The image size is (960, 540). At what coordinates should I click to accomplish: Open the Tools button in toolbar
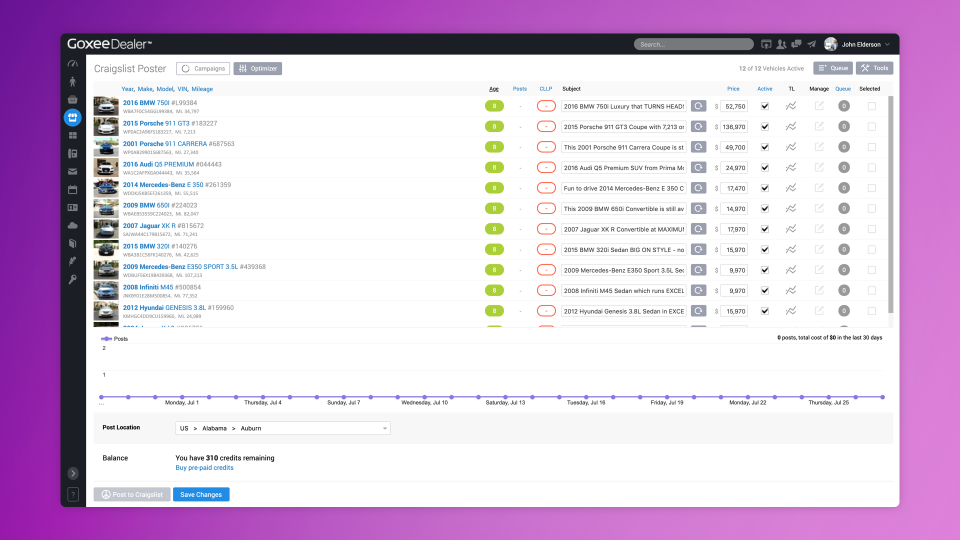874,68
